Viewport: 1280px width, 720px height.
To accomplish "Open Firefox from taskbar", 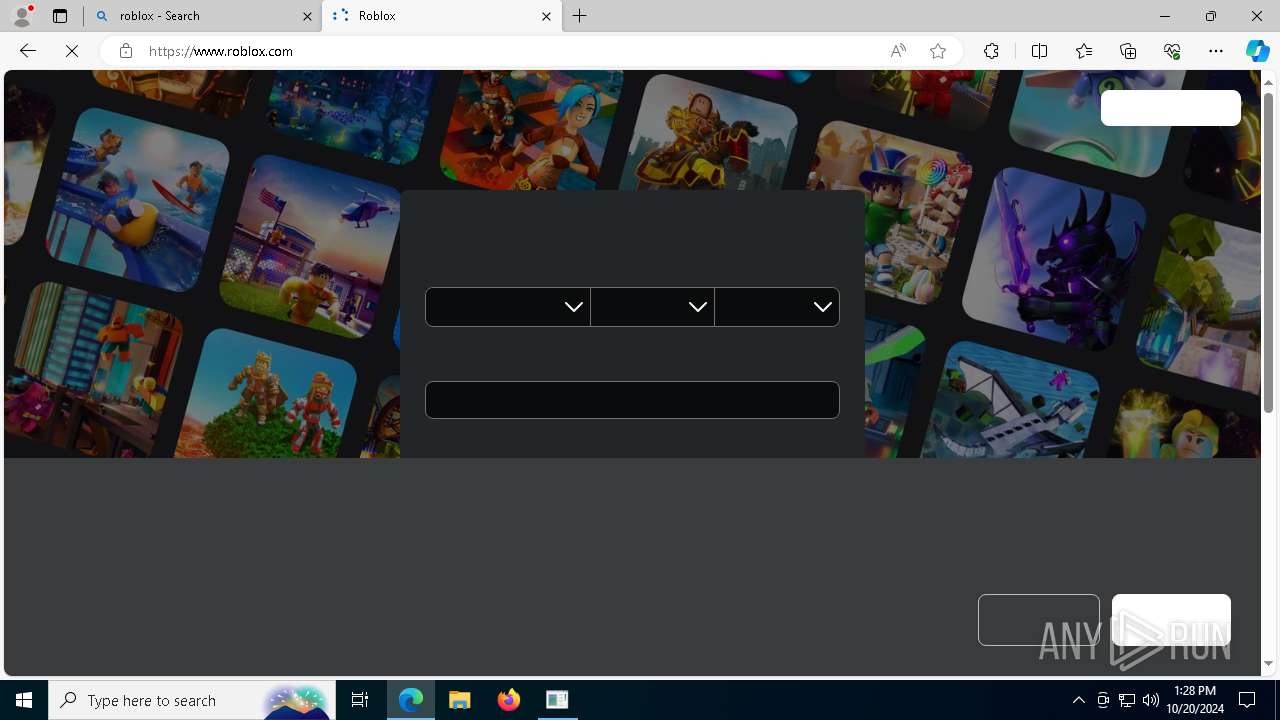I will point(509,700).
